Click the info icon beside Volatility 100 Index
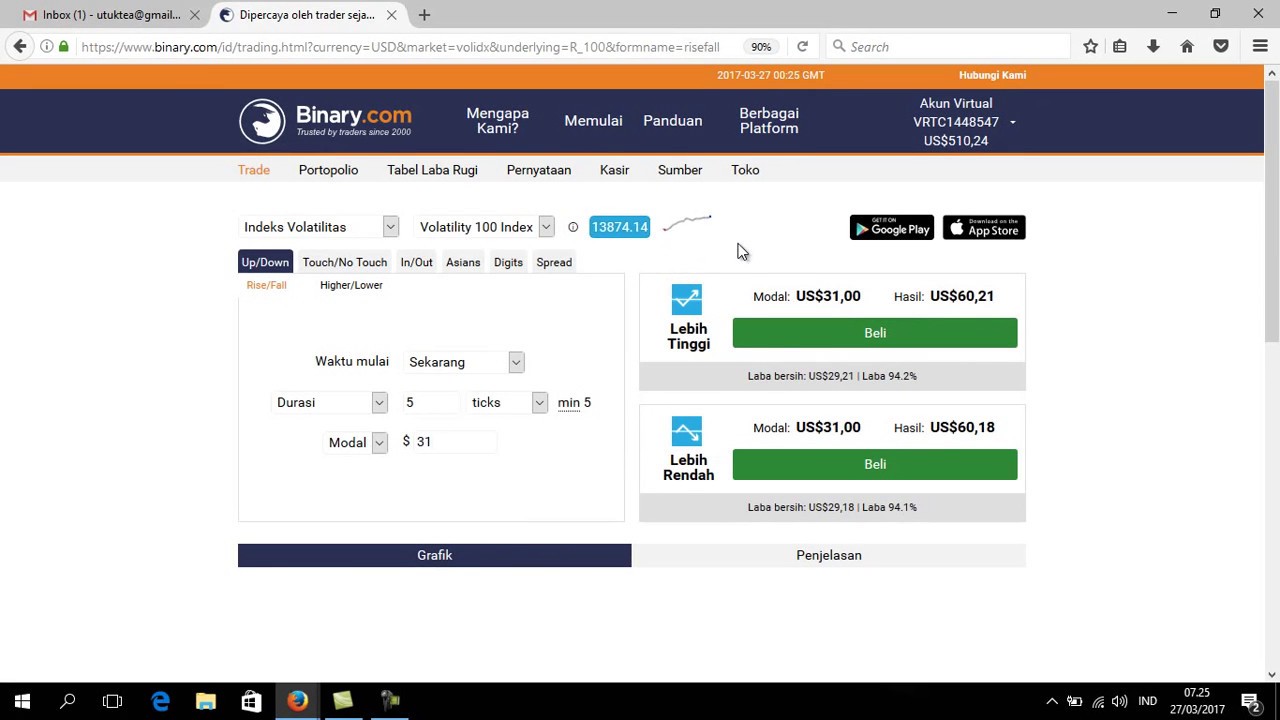1280x720 pixels. click(573, 227)
